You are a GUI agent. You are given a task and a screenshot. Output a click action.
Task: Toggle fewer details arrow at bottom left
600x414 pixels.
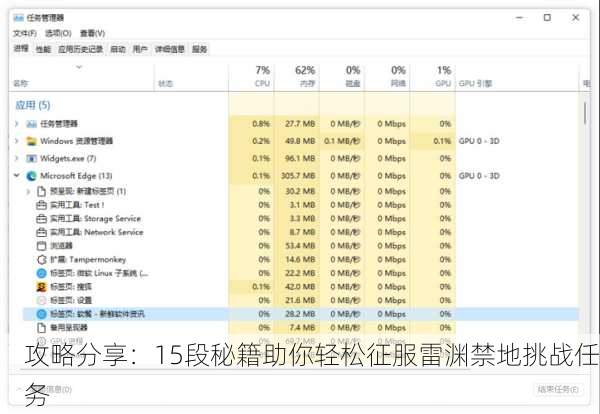tap(19, 390)
